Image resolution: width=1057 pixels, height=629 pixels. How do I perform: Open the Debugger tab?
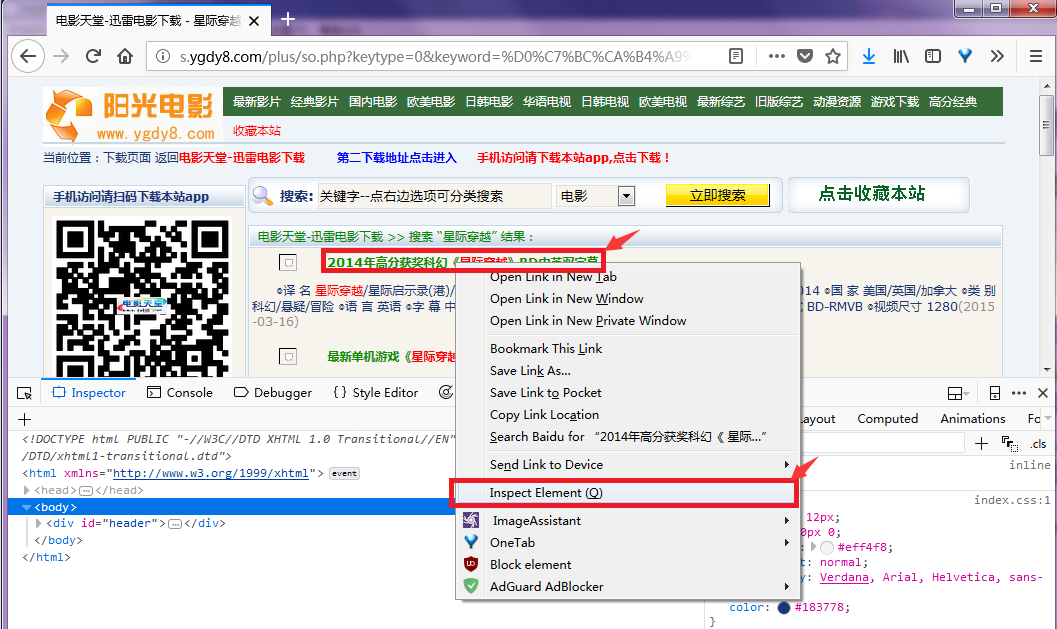273,392
